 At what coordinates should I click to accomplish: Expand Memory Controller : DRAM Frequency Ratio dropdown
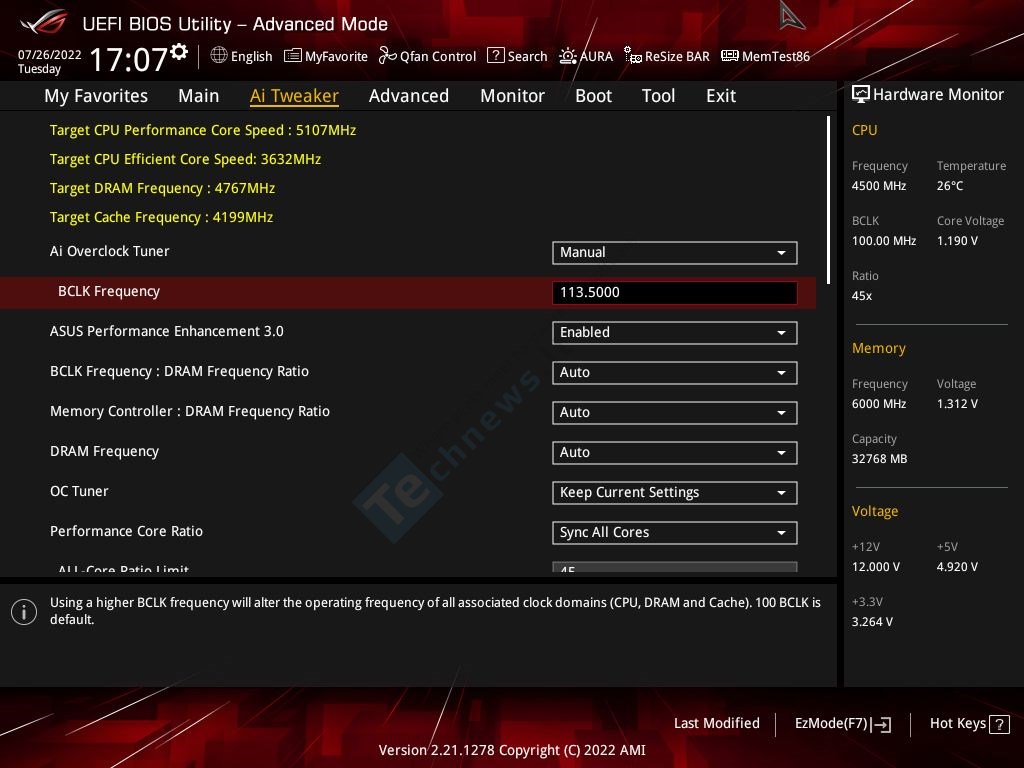[675, 413]
